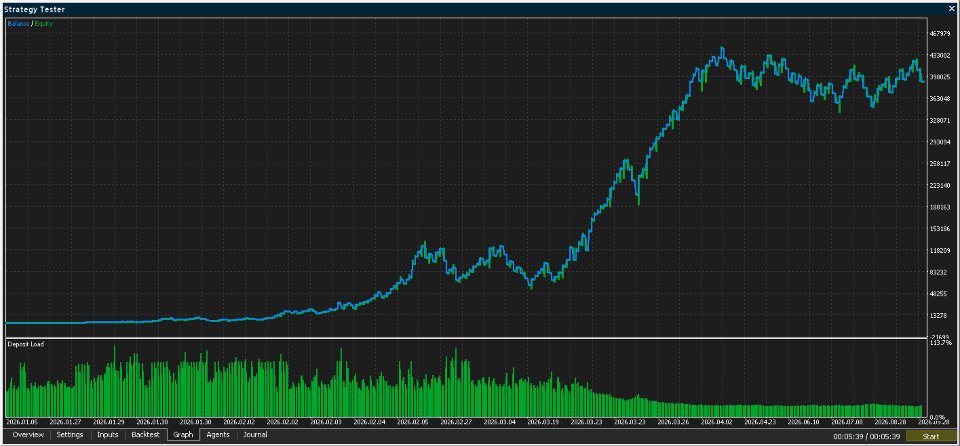Click the Deposit Load label
Viewport: 960px width, 446px height.
click(26, 344)
